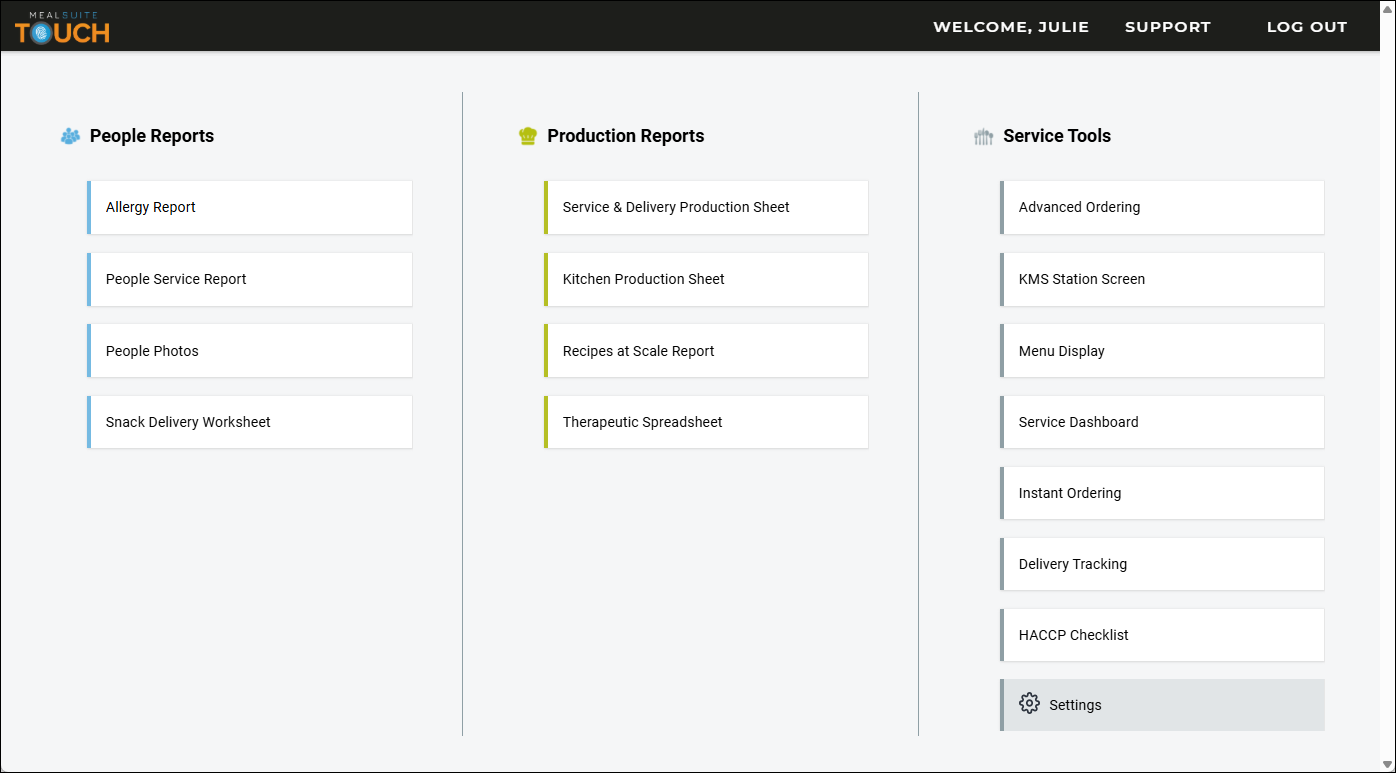Open the Allergy Report
This screenshot has height=773, width=1396.
point(250,207)
